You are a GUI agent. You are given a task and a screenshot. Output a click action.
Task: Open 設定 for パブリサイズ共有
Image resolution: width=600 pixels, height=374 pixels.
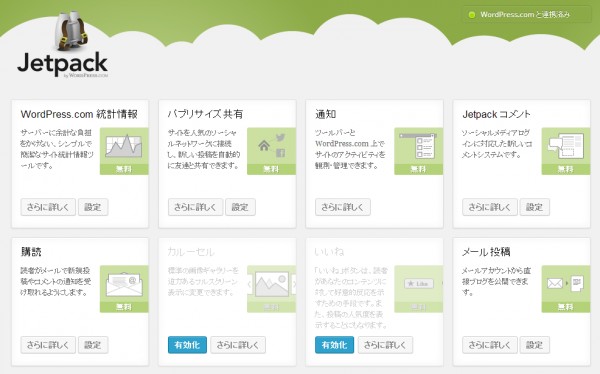240,207
